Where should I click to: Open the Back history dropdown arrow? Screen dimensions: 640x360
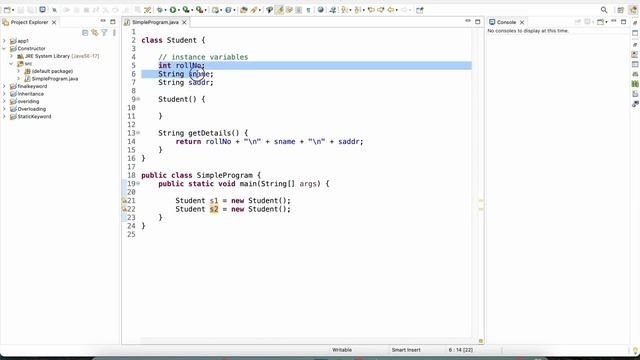(397, 10)
